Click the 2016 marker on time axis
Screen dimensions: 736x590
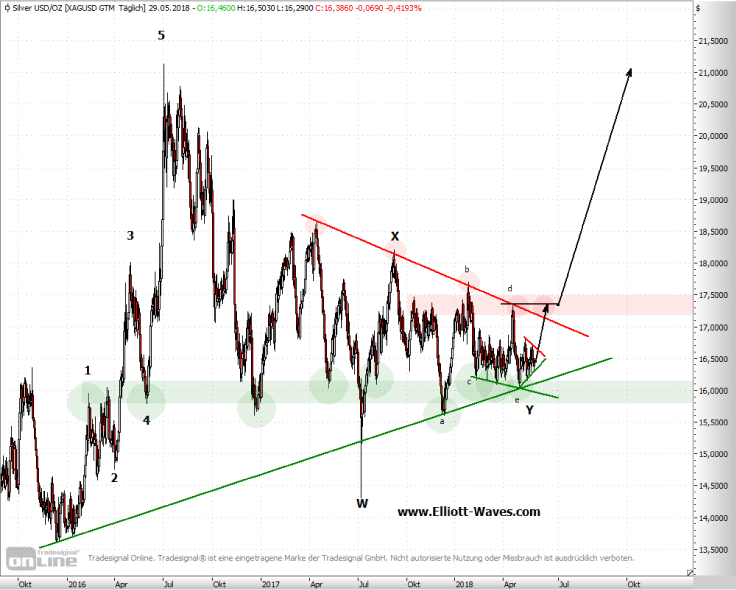[76, 583]
